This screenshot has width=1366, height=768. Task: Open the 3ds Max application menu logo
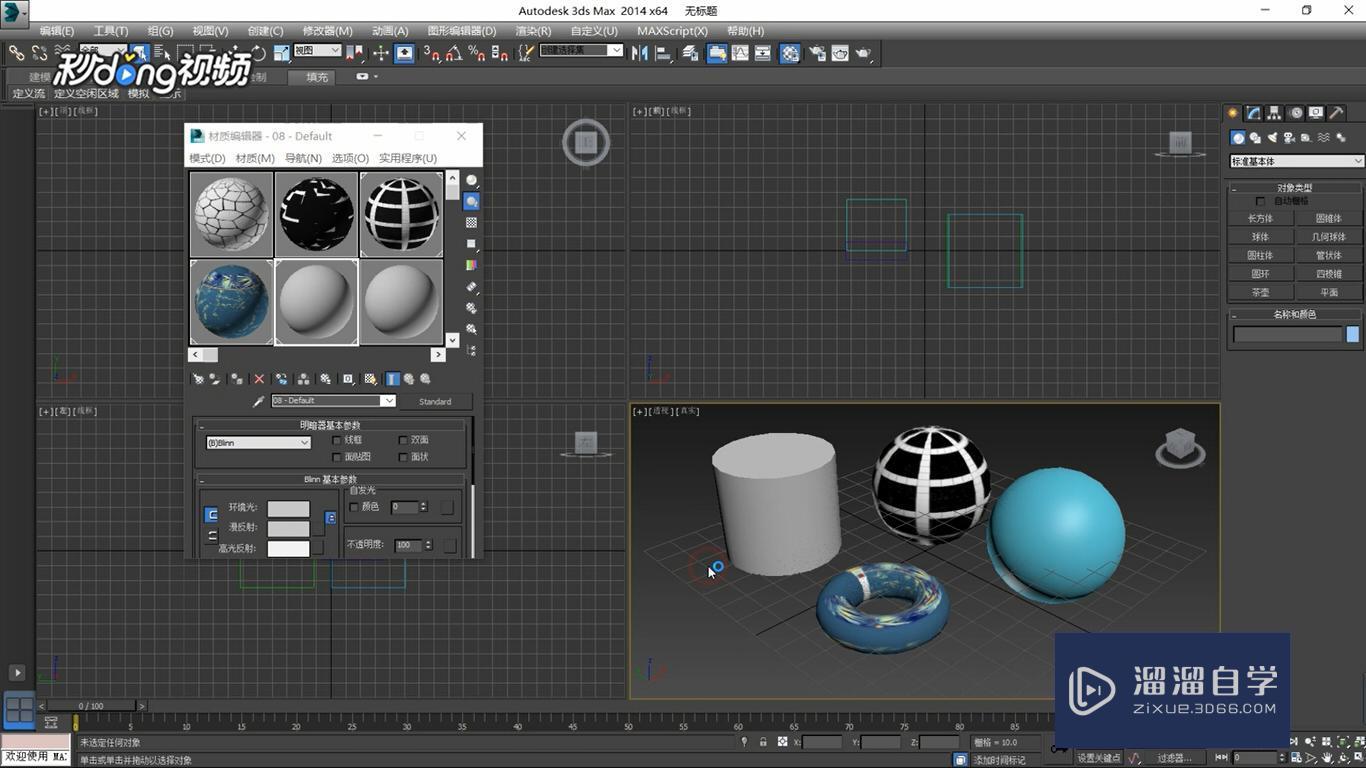pos(13,13)
